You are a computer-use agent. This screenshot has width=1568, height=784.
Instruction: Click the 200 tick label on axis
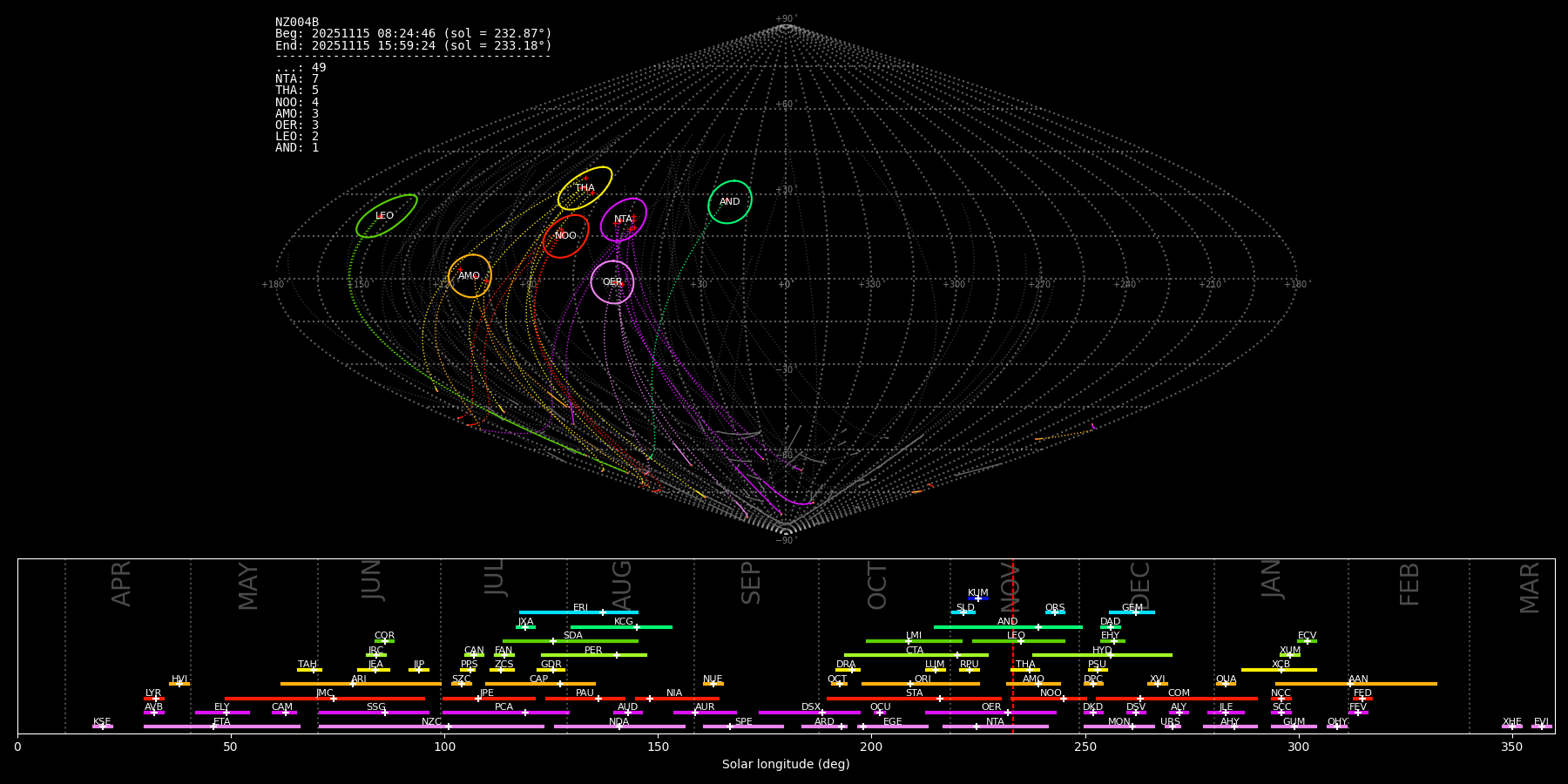tap(871, 747)
